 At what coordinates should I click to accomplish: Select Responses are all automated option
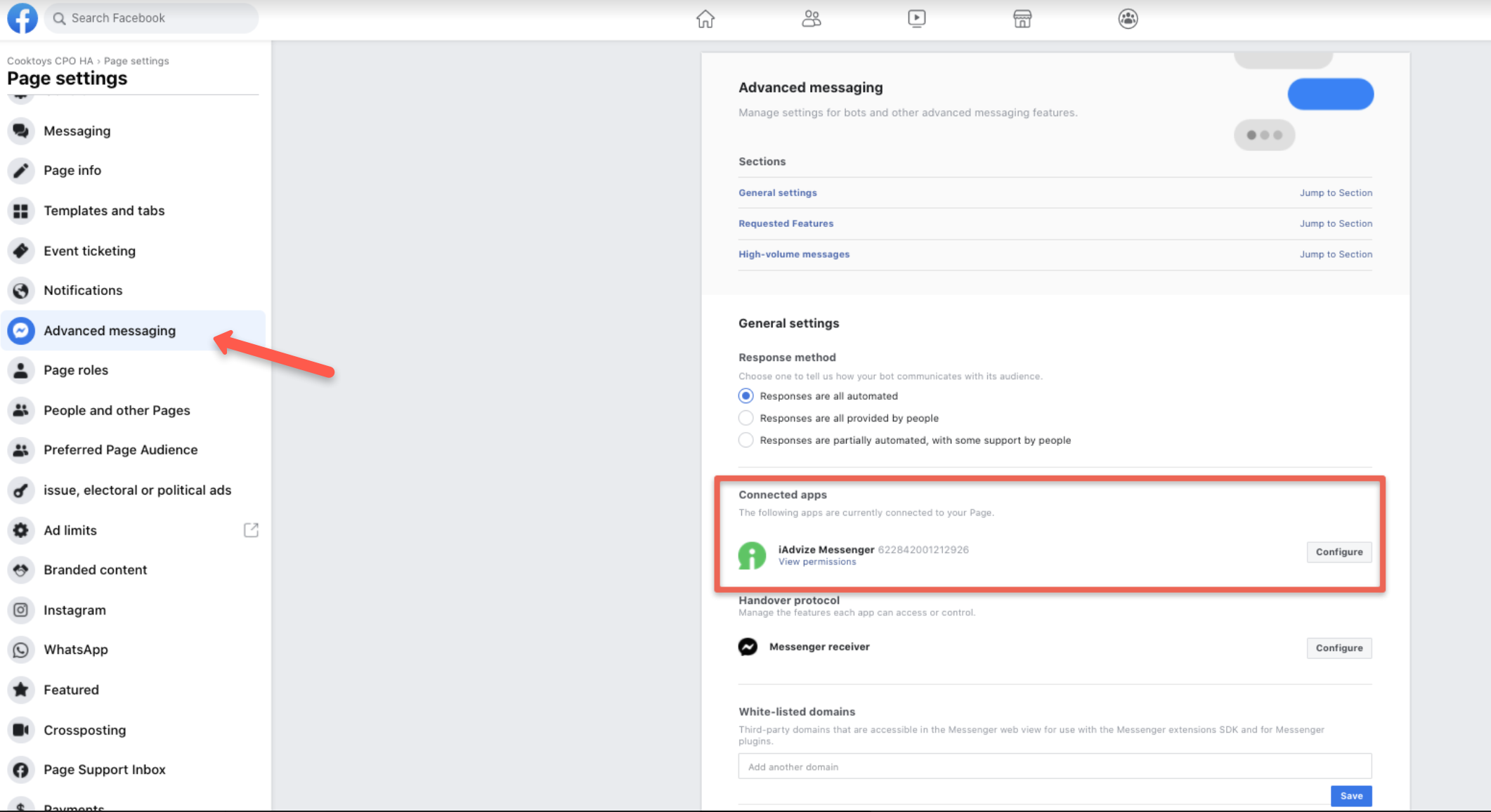(746, 396)
